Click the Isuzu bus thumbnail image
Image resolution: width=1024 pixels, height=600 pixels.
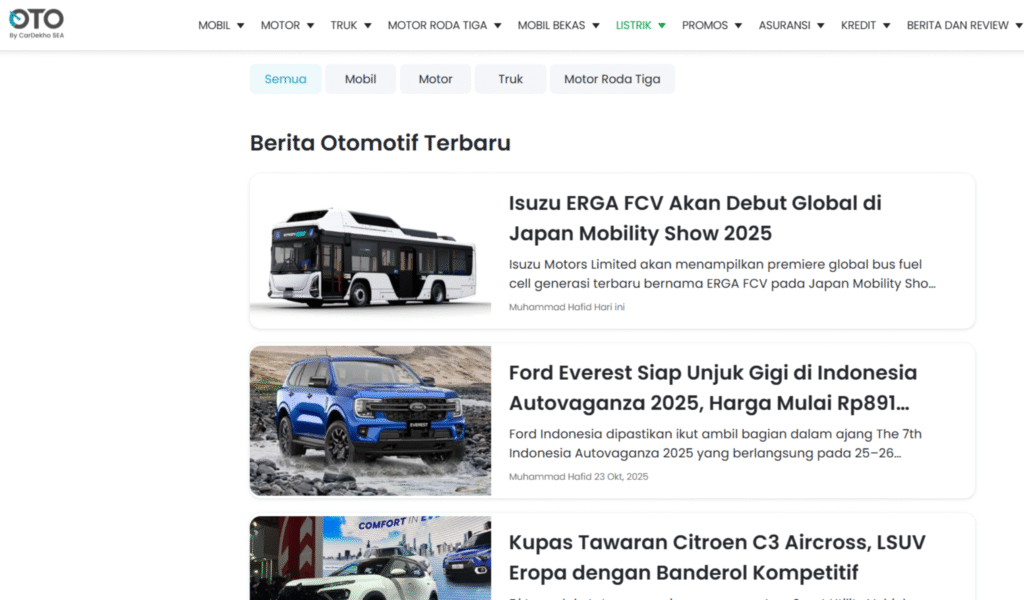click(x=370, y=252)
